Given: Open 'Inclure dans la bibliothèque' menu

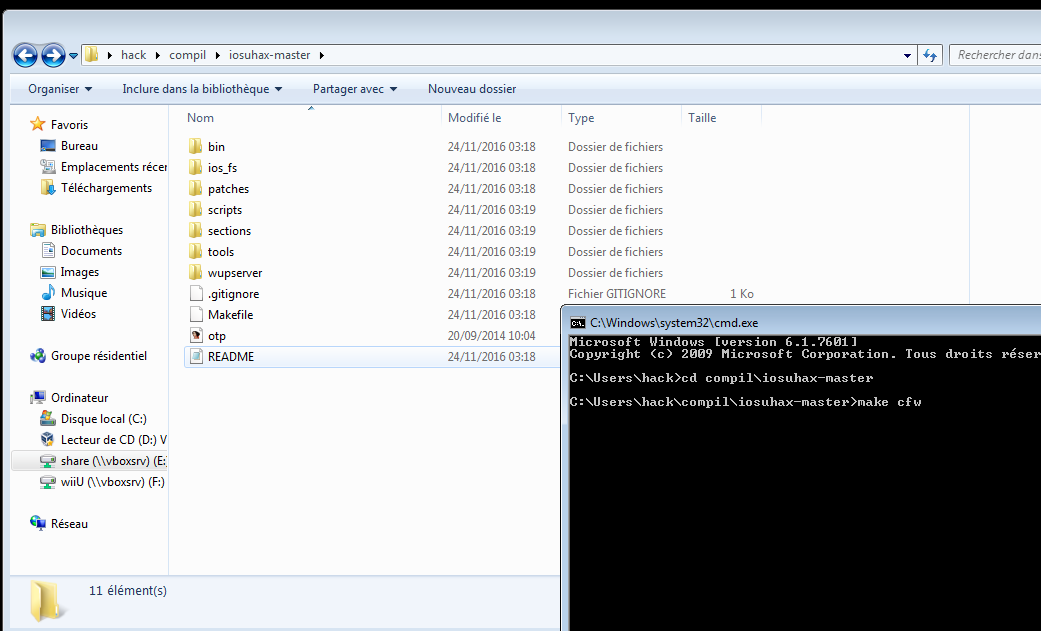Looking at the screenshot, I should (202, 89).
